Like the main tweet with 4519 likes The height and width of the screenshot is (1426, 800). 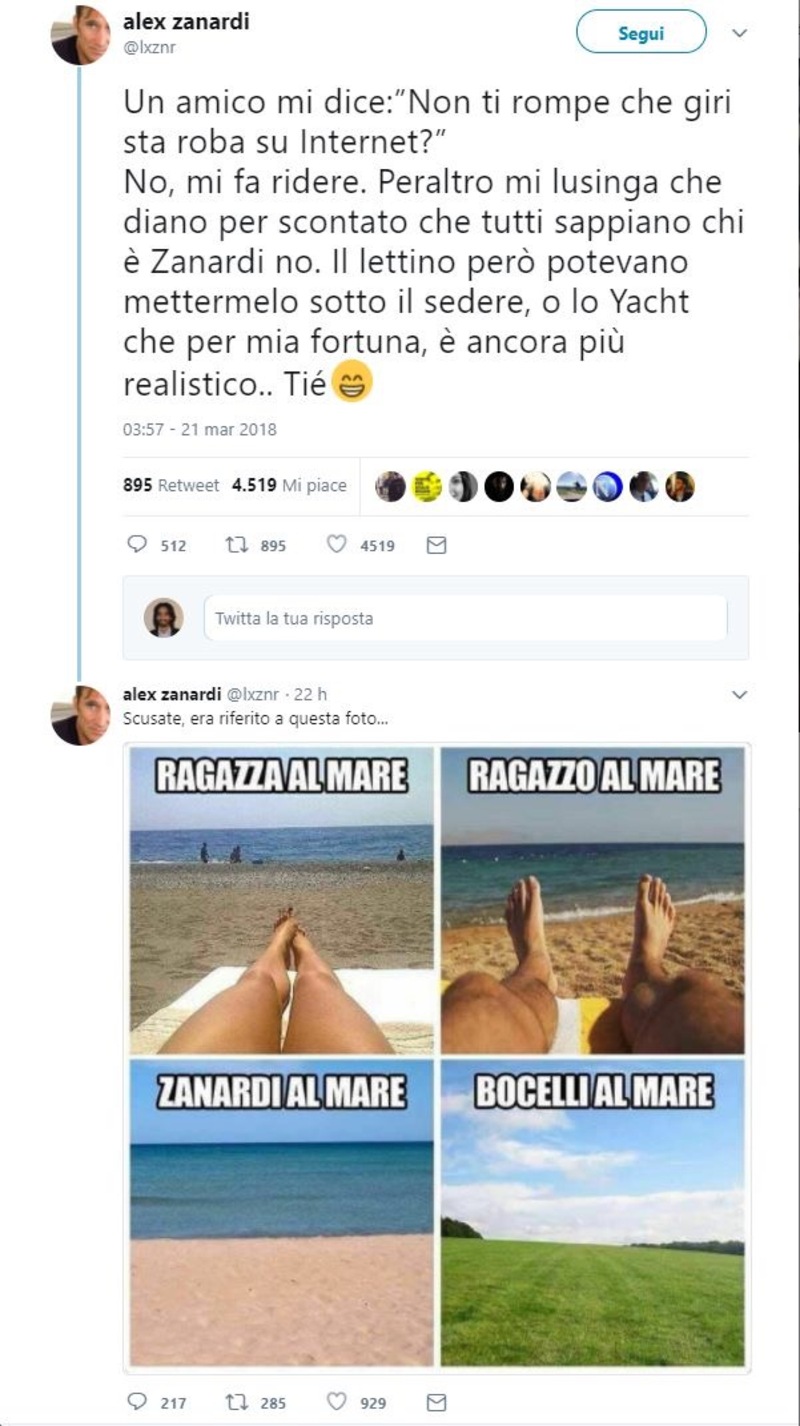(337, 545)
